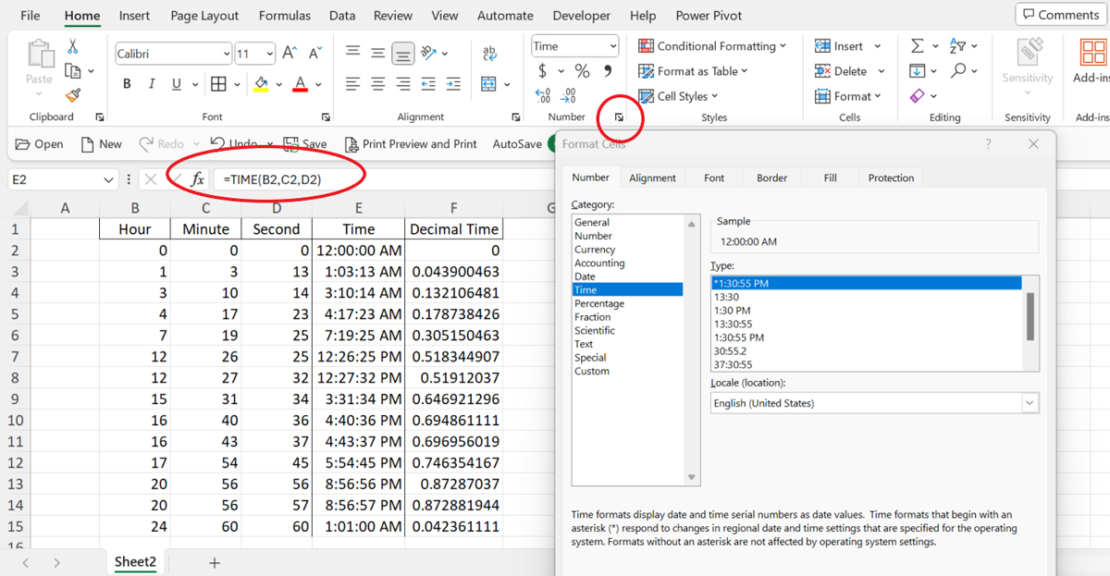Screen dimensions: 1110x576
Task: Toggle bold formatting
Action: tap(127, 84)
